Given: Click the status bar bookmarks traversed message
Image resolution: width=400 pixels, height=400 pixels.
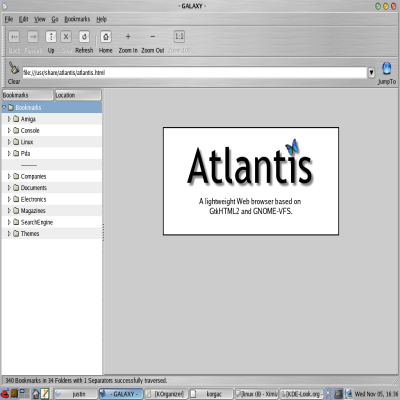Looking at the screenshot, I should (86, 380).
